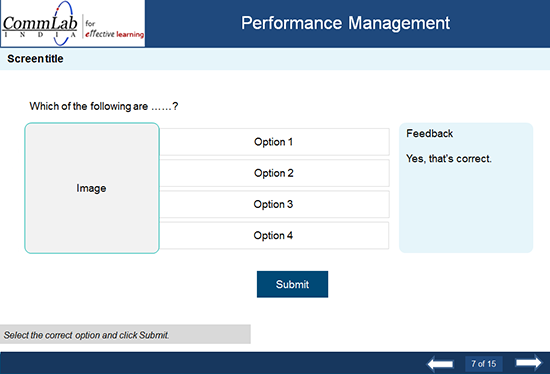Go to the previous slide arrow
Viewport: 550px width, 374px height.
pyautogui.click(x=440, y=363)
